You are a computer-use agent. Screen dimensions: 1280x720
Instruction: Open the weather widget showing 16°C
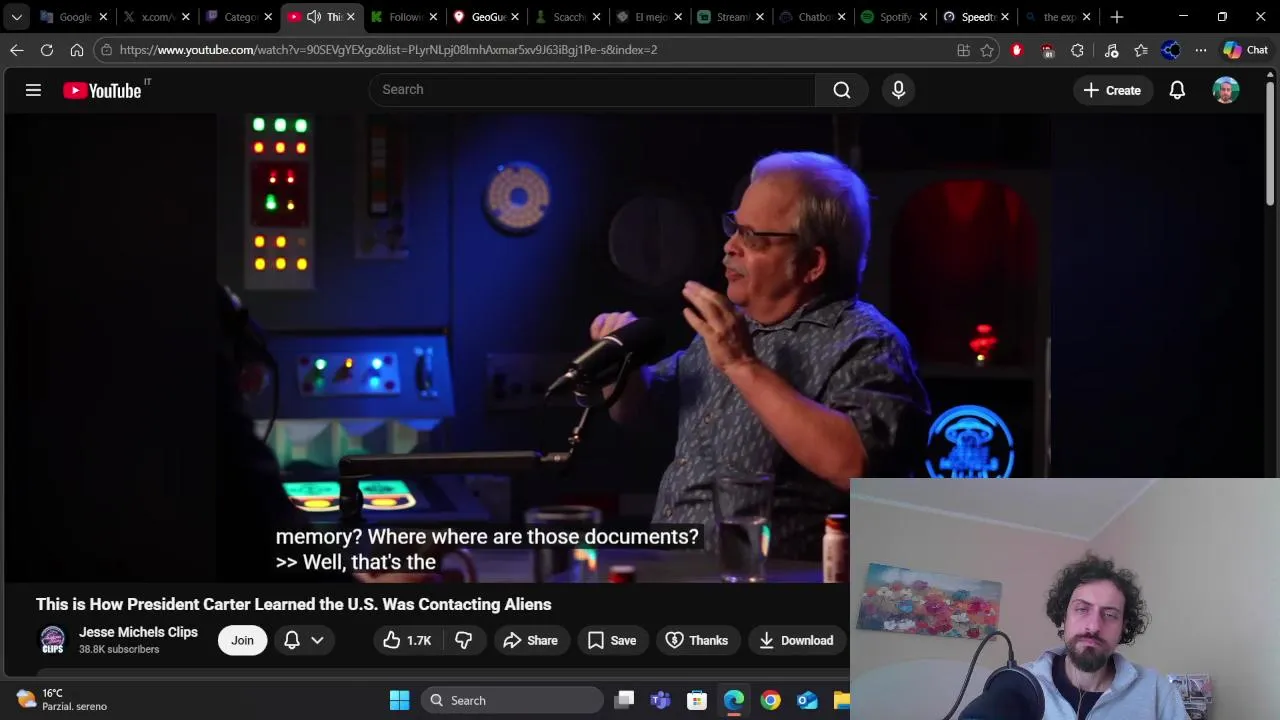[62, 700]
